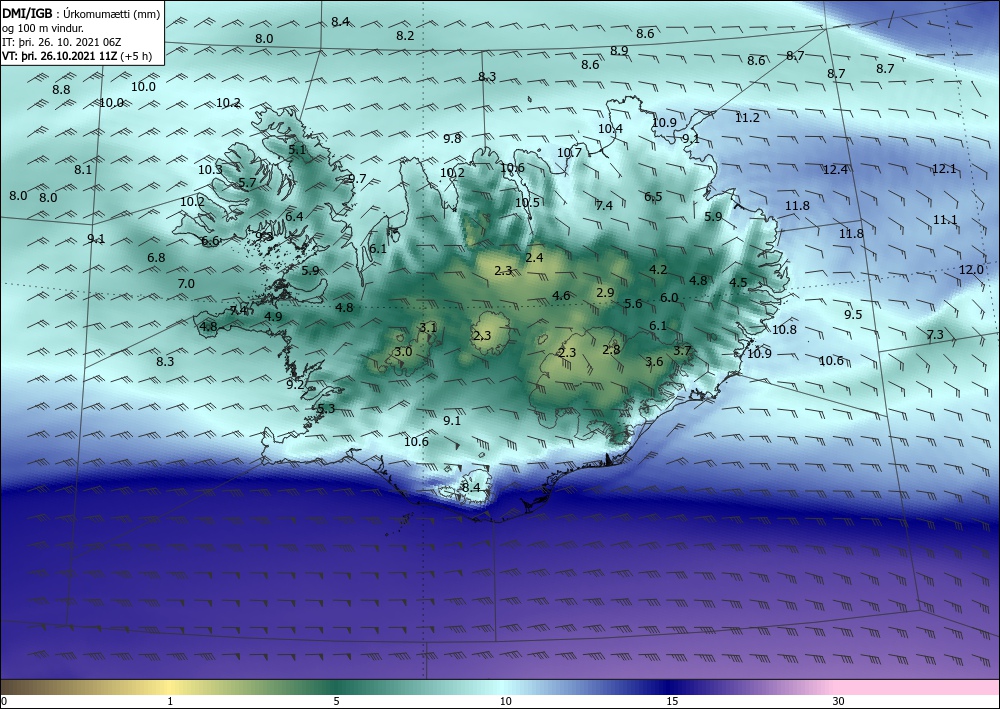Viewport: 1000px width, 709px height.
Task: Click the 12.1 value on the map
Action: [x=944, y=169]
